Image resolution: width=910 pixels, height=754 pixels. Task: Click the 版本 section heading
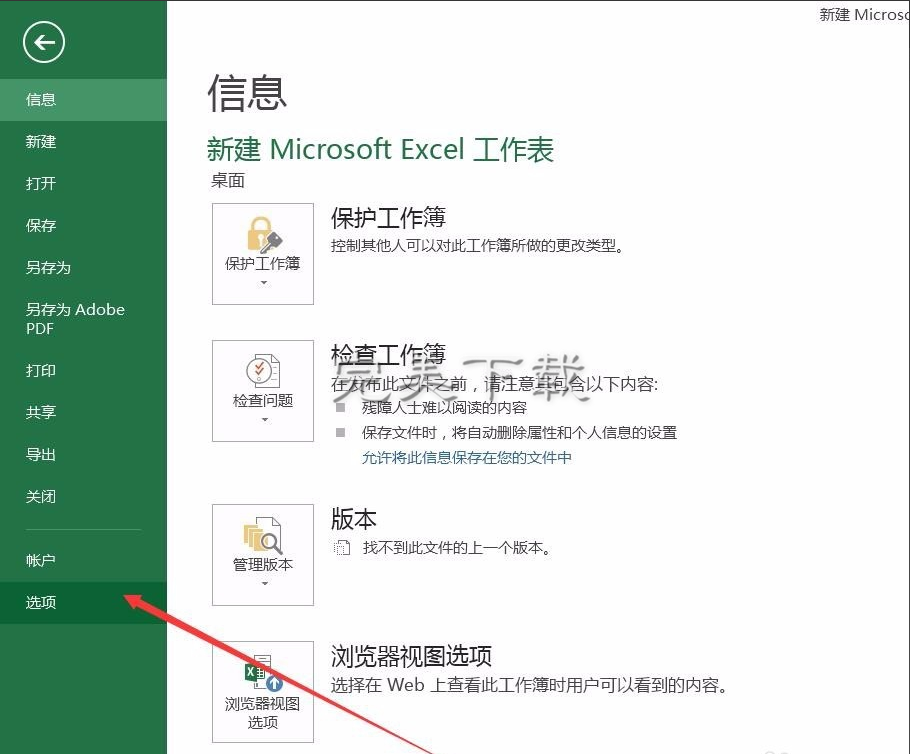[354, 519]
